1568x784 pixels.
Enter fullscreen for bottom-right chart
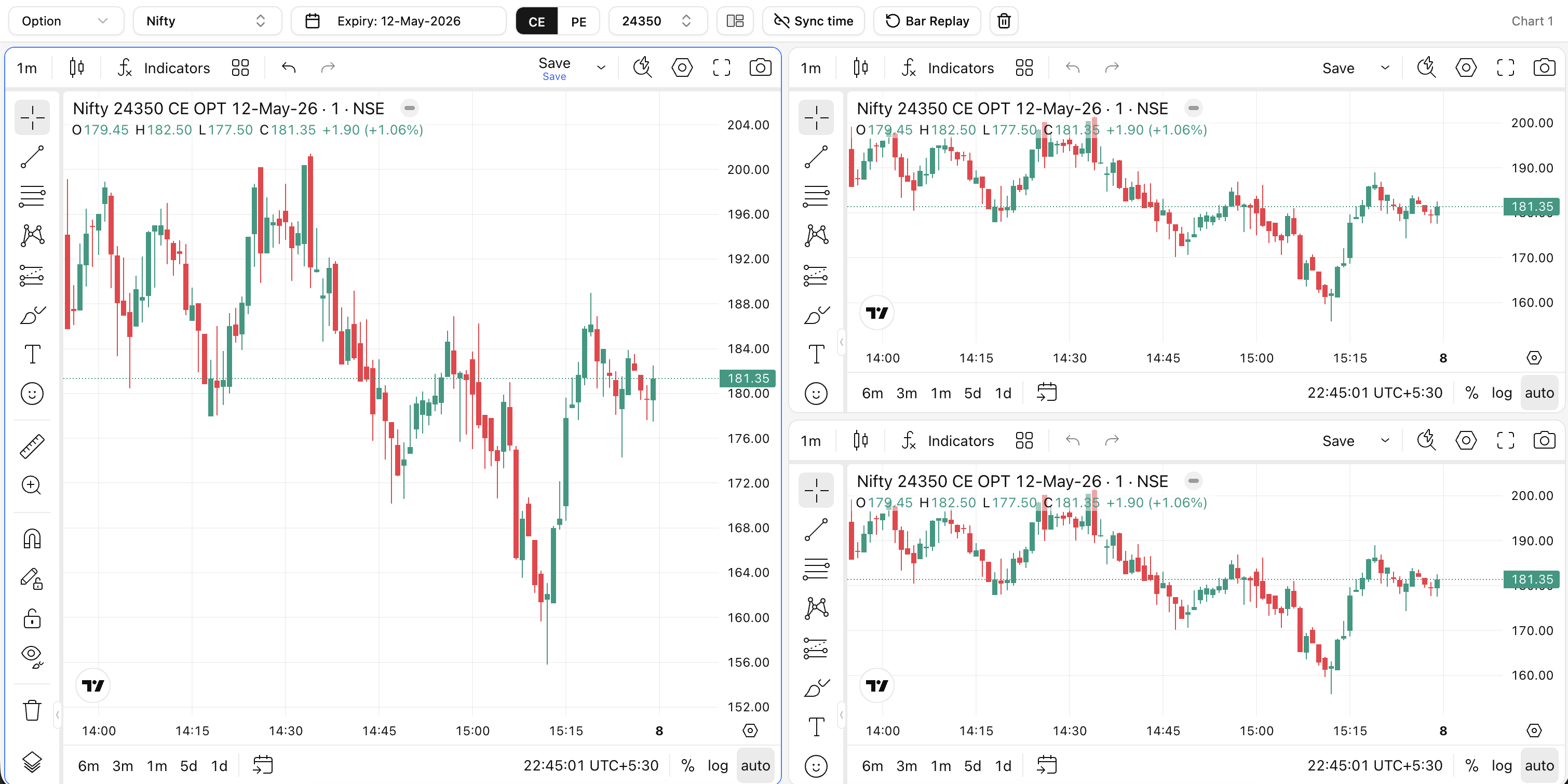point(1505,441)
